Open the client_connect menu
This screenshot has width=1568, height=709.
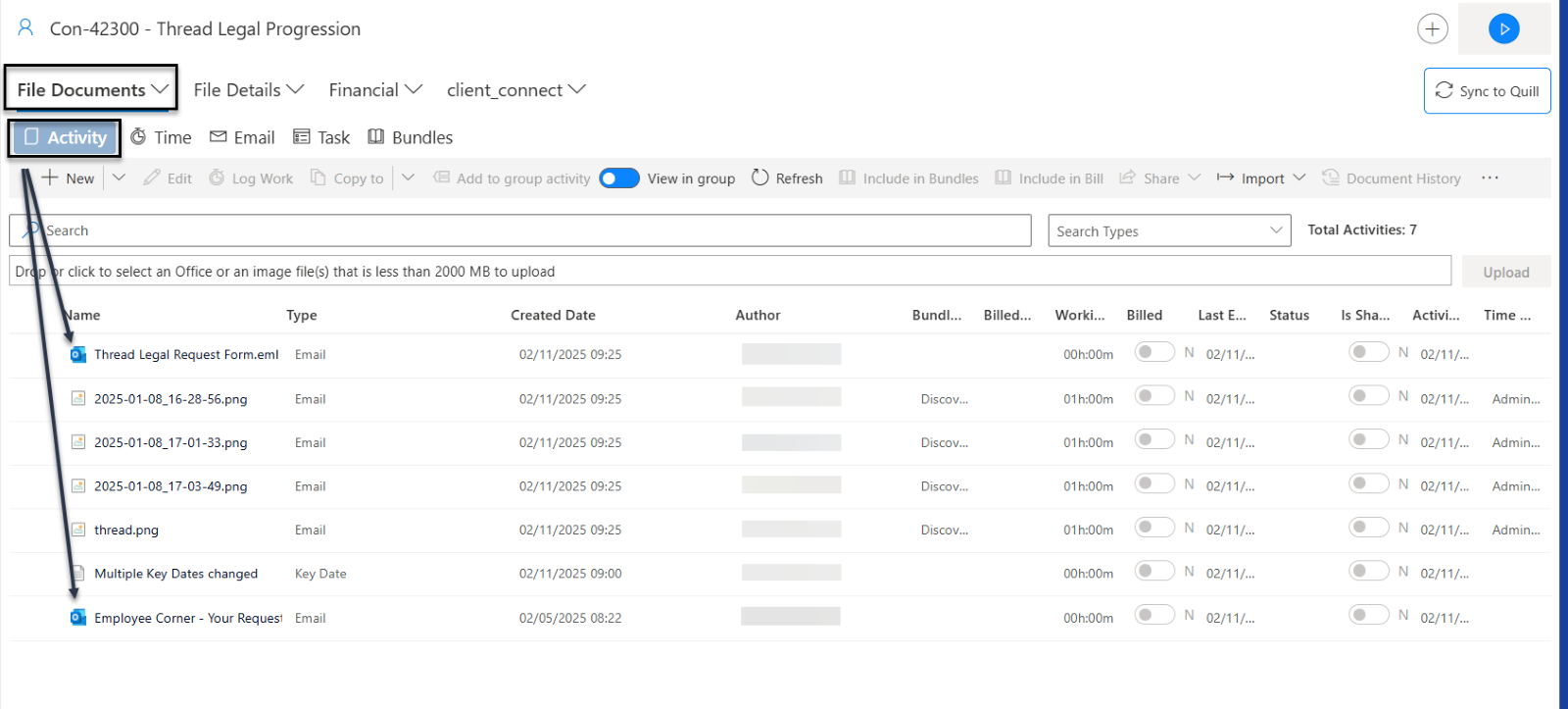point(515,89)
